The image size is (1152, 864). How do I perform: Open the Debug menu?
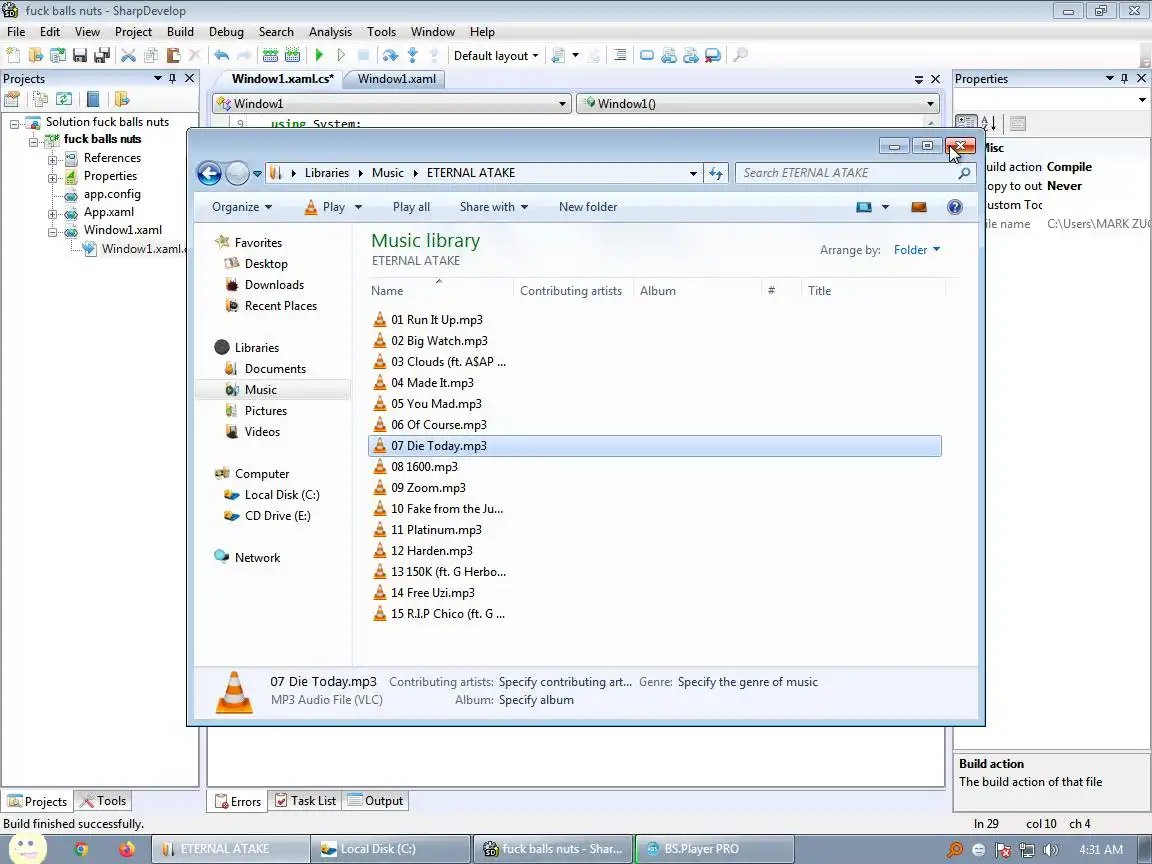pos(226,32)
